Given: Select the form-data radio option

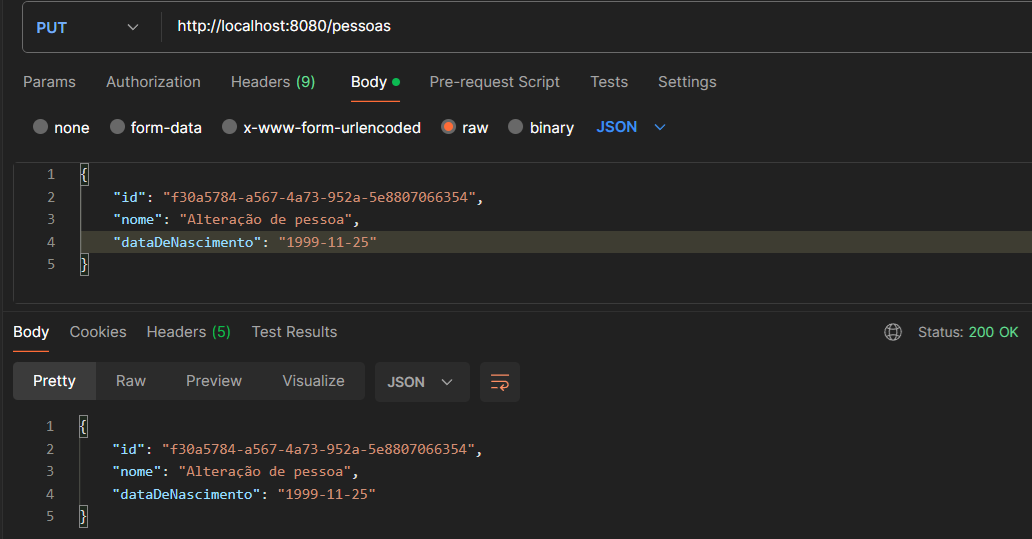Looking at the screenshot, I should point(118,127).
